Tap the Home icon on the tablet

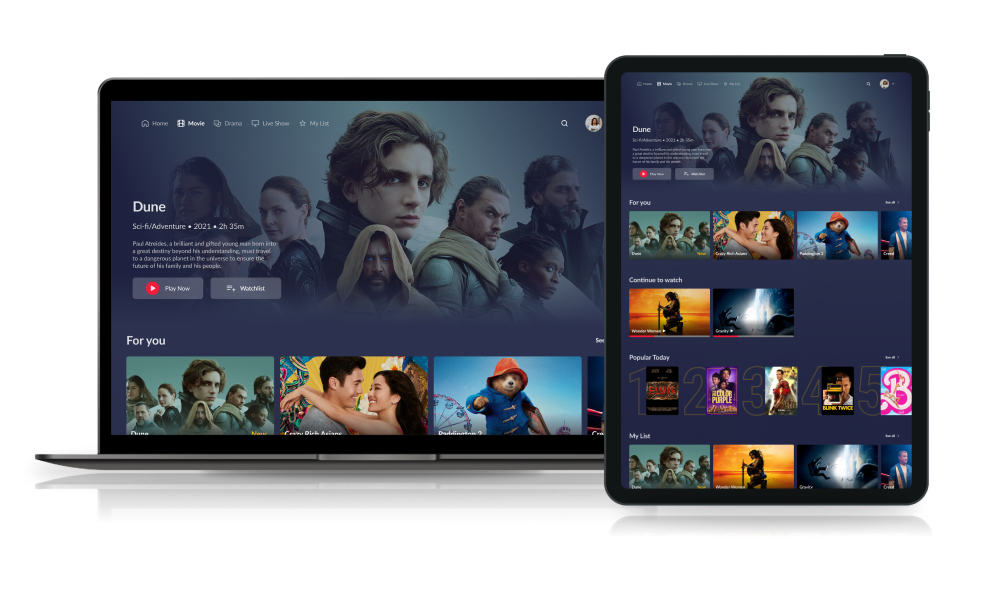640,84
